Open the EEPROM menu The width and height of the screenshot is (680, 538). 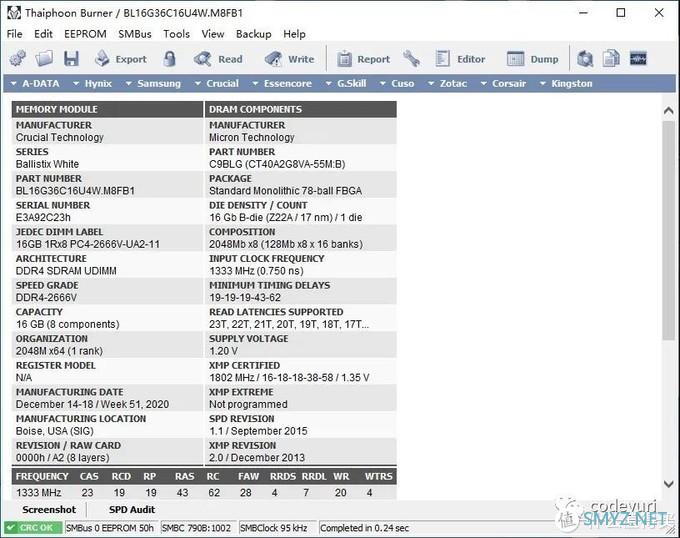click(85, 34)
